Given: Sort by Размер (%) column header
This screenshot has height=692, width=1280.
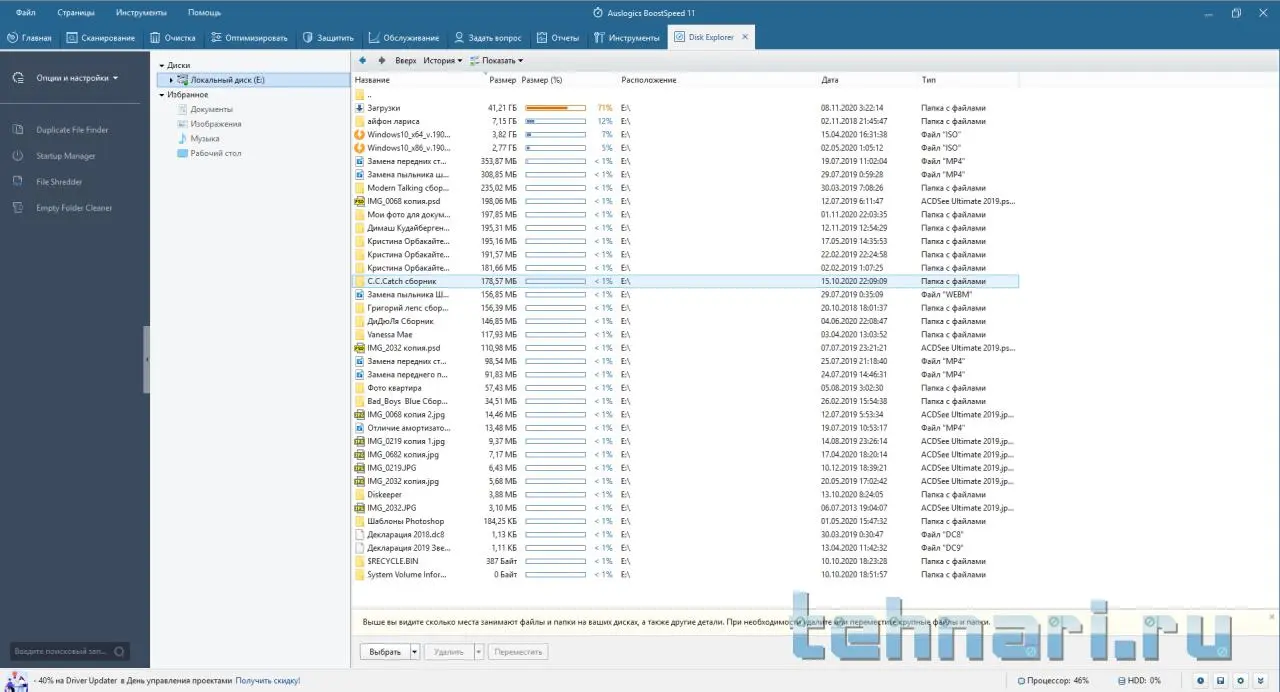Looking at the screenshot, I should [542, 79].
